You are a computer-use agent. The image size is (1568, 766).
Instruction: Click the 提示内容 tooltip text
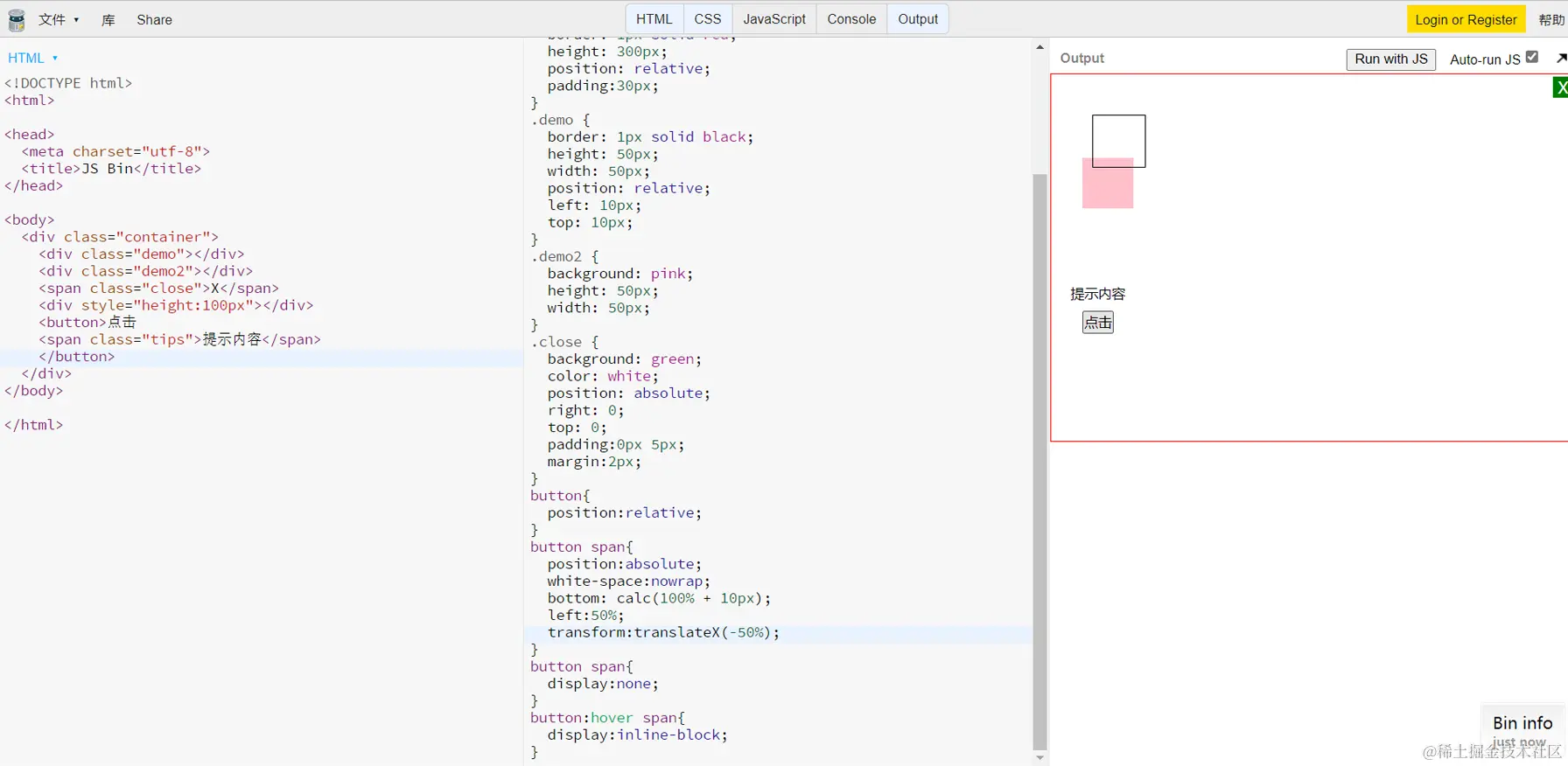pos(1098,294)
